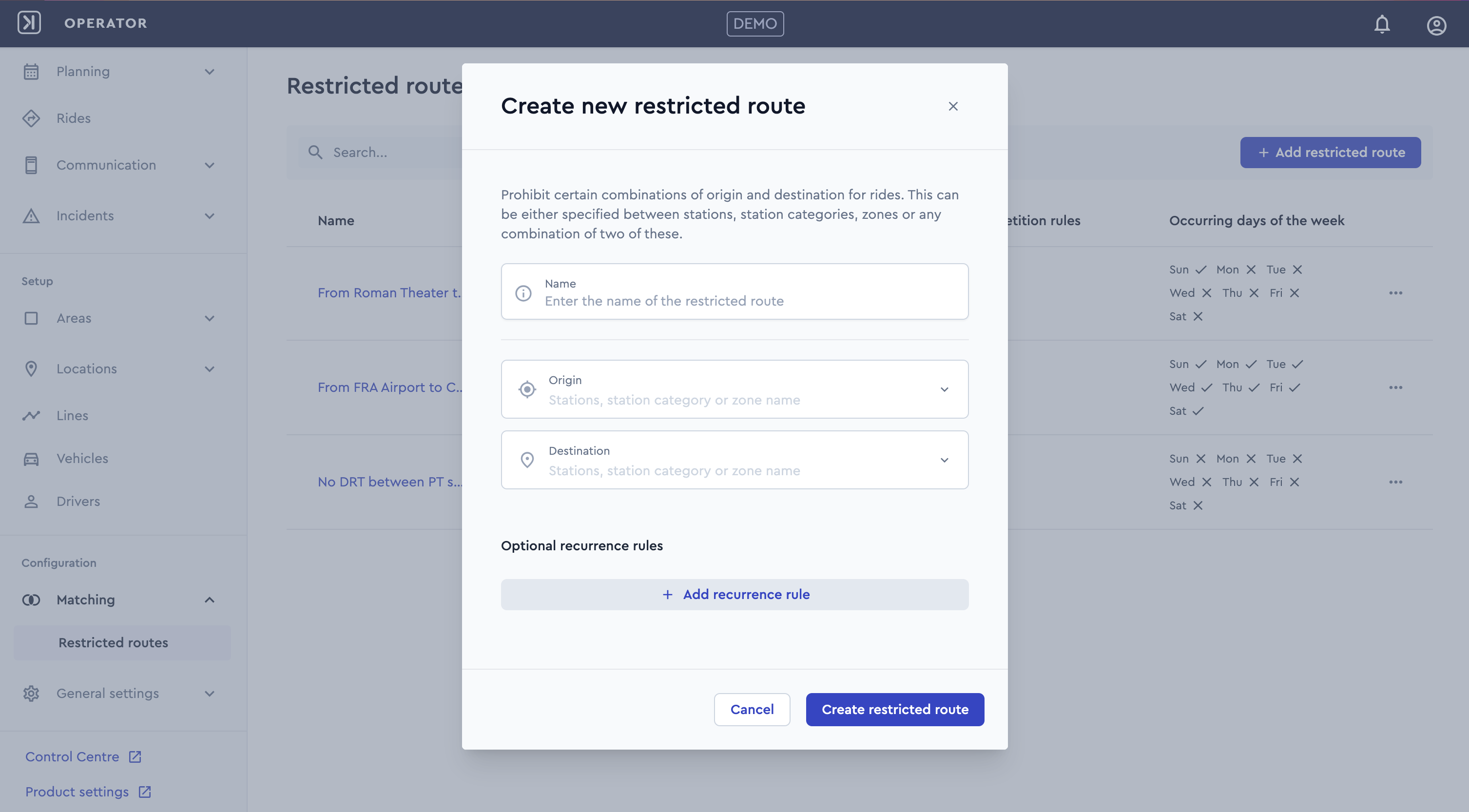
Task: Focus the restricted route Name field
Action: pos(734,291)
